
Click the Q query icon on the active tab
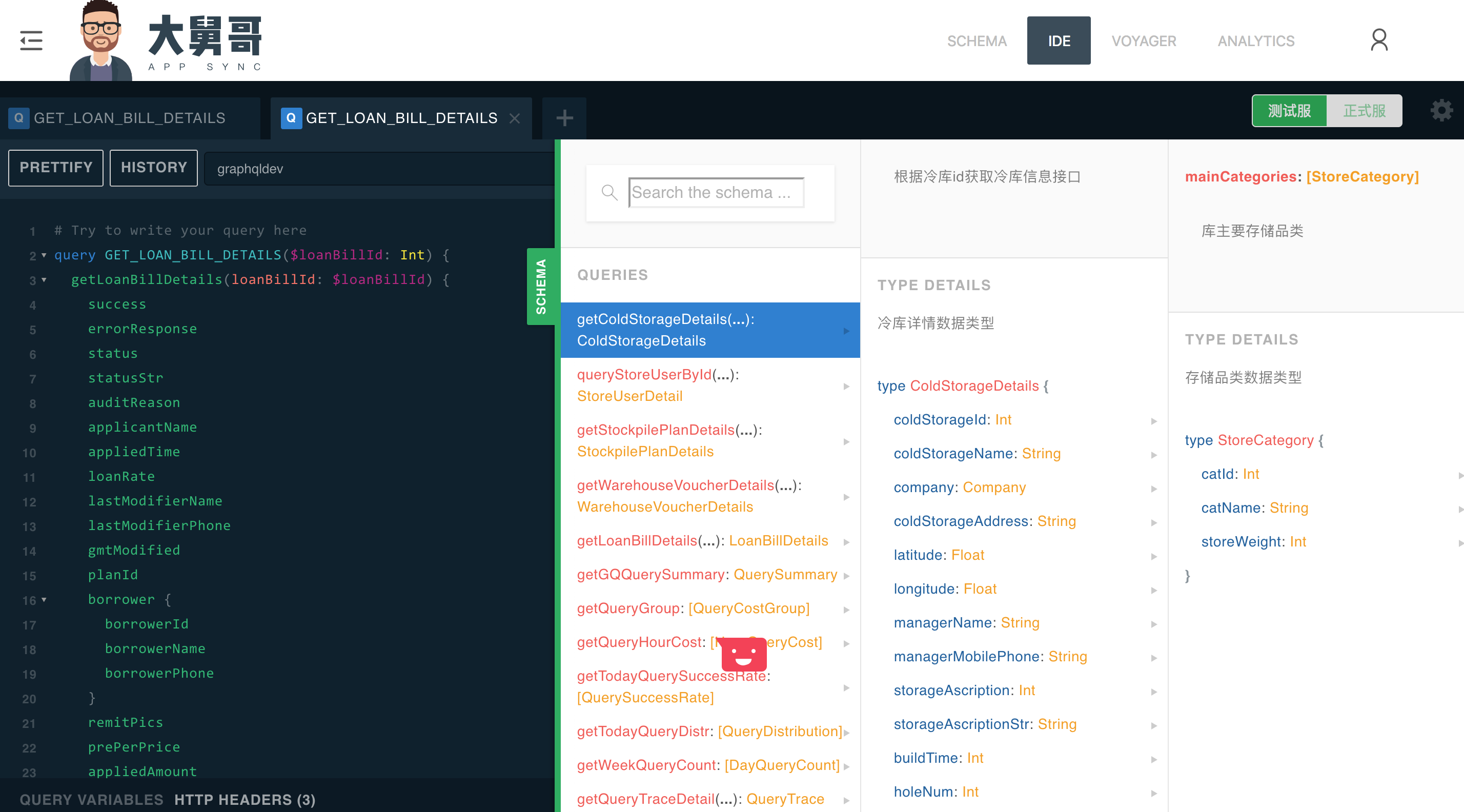(292, 117)
